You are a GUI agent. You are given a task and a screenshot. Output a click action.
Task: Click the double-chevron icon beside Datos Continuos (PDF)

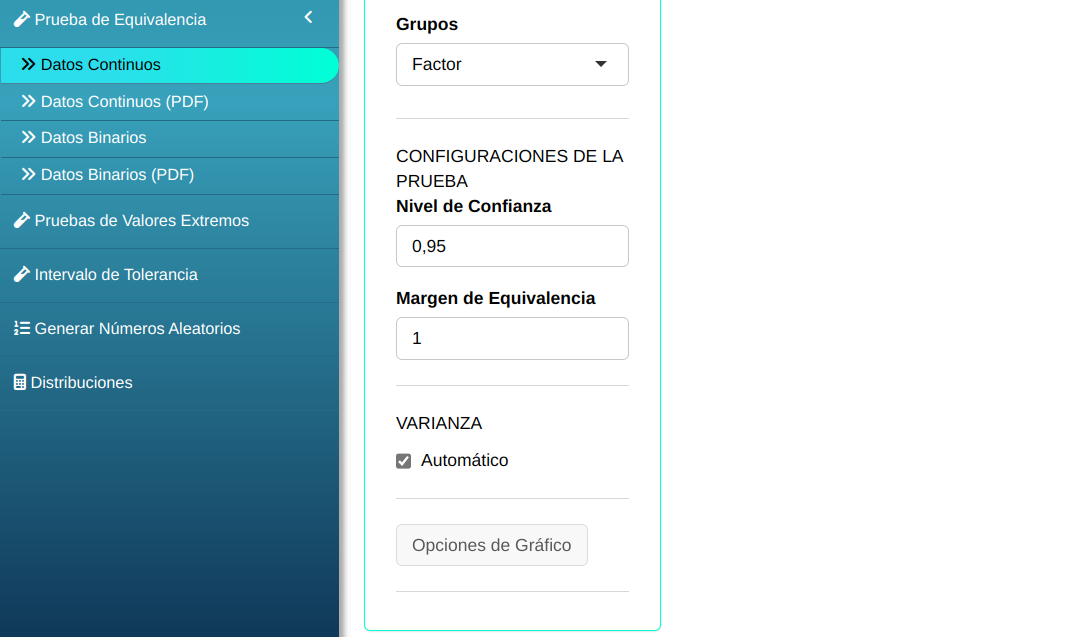point(28,101)
